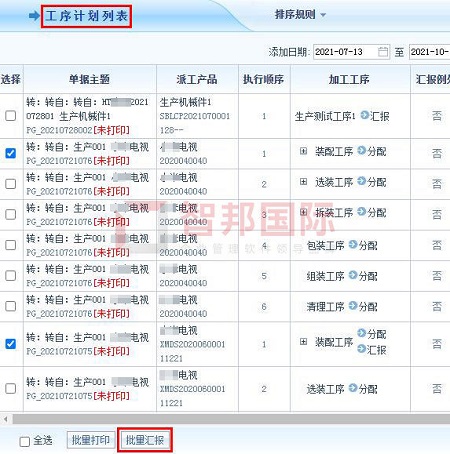
Task: Click the 分配 arrow icon beside 清理工序
Action: [x=353, y=306]
